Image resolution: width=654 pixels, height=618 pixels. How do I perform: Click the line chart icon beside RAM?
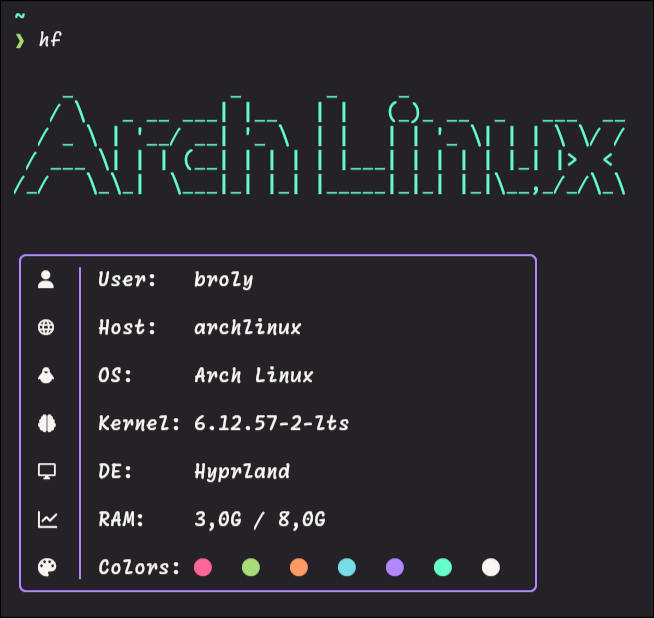pyautogui.click(x=46, y=519)
